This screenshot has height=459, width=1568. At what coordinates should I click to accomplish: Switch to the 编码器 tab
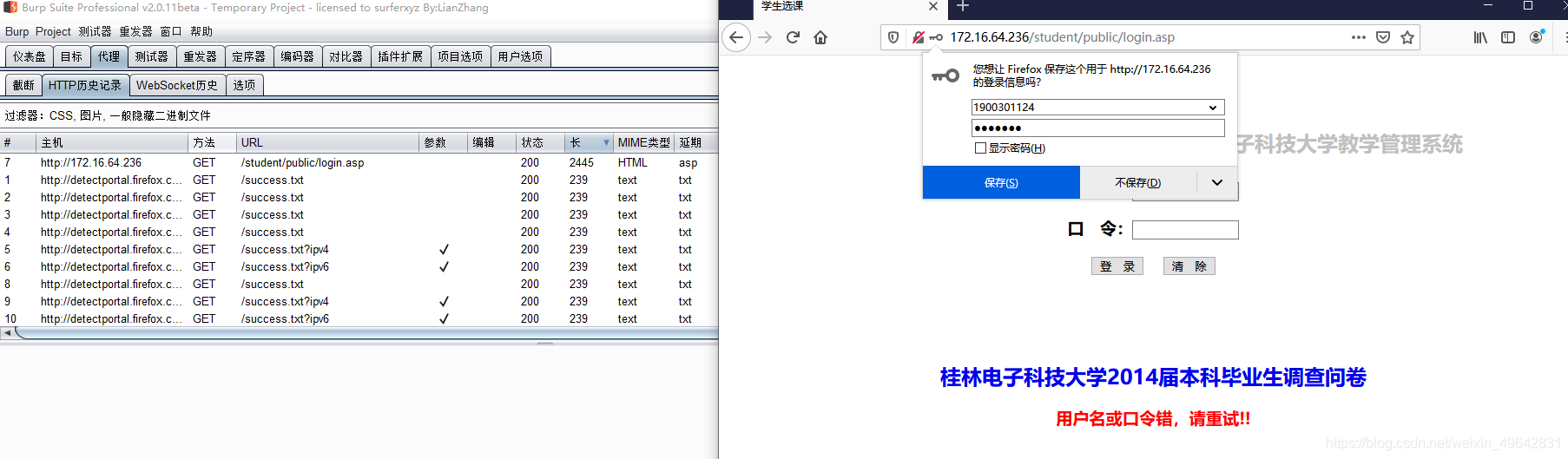tap(297, 56)
